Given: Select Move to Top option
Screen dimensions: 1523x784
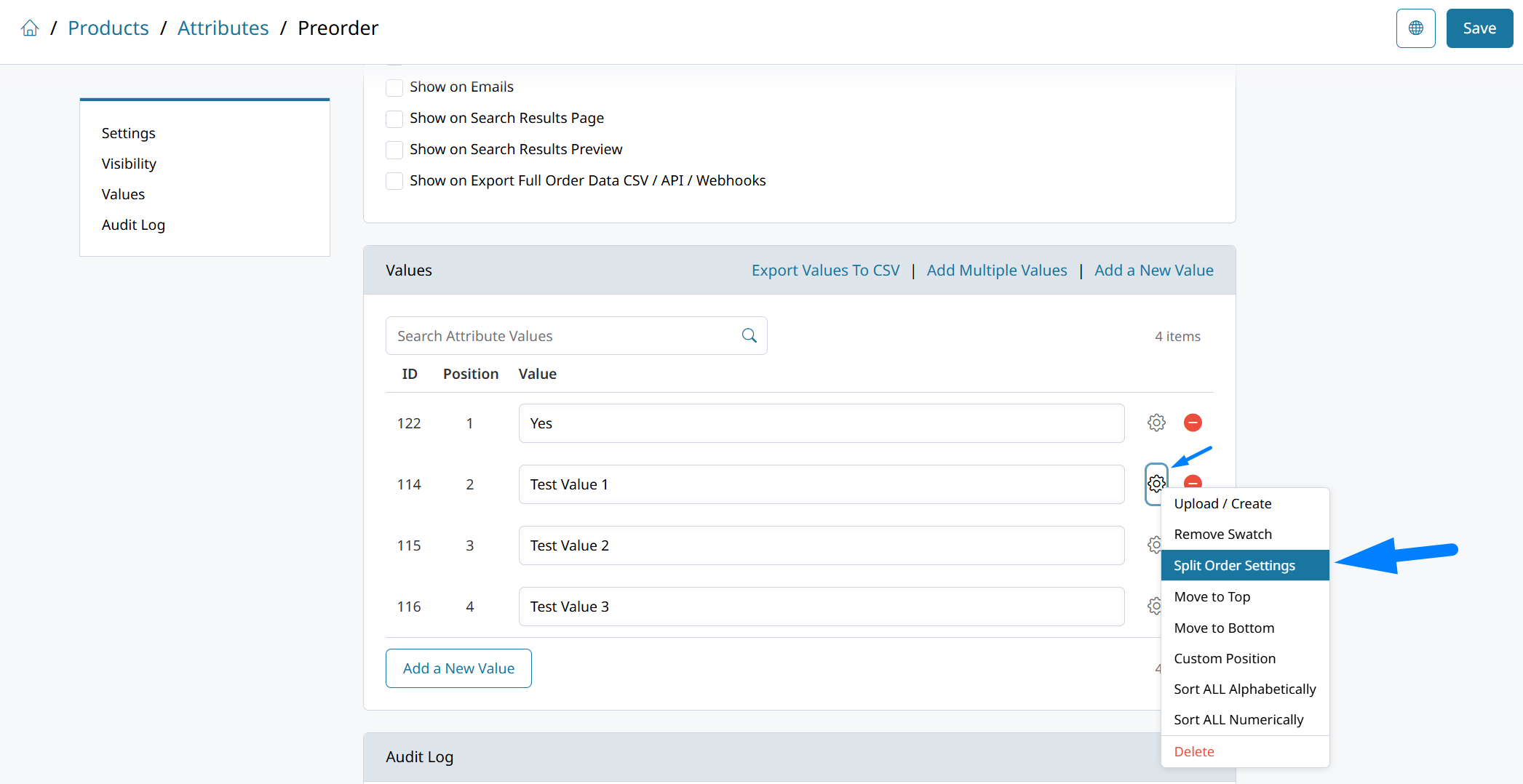Looking at the screenshot, I should click(1244, 596).
